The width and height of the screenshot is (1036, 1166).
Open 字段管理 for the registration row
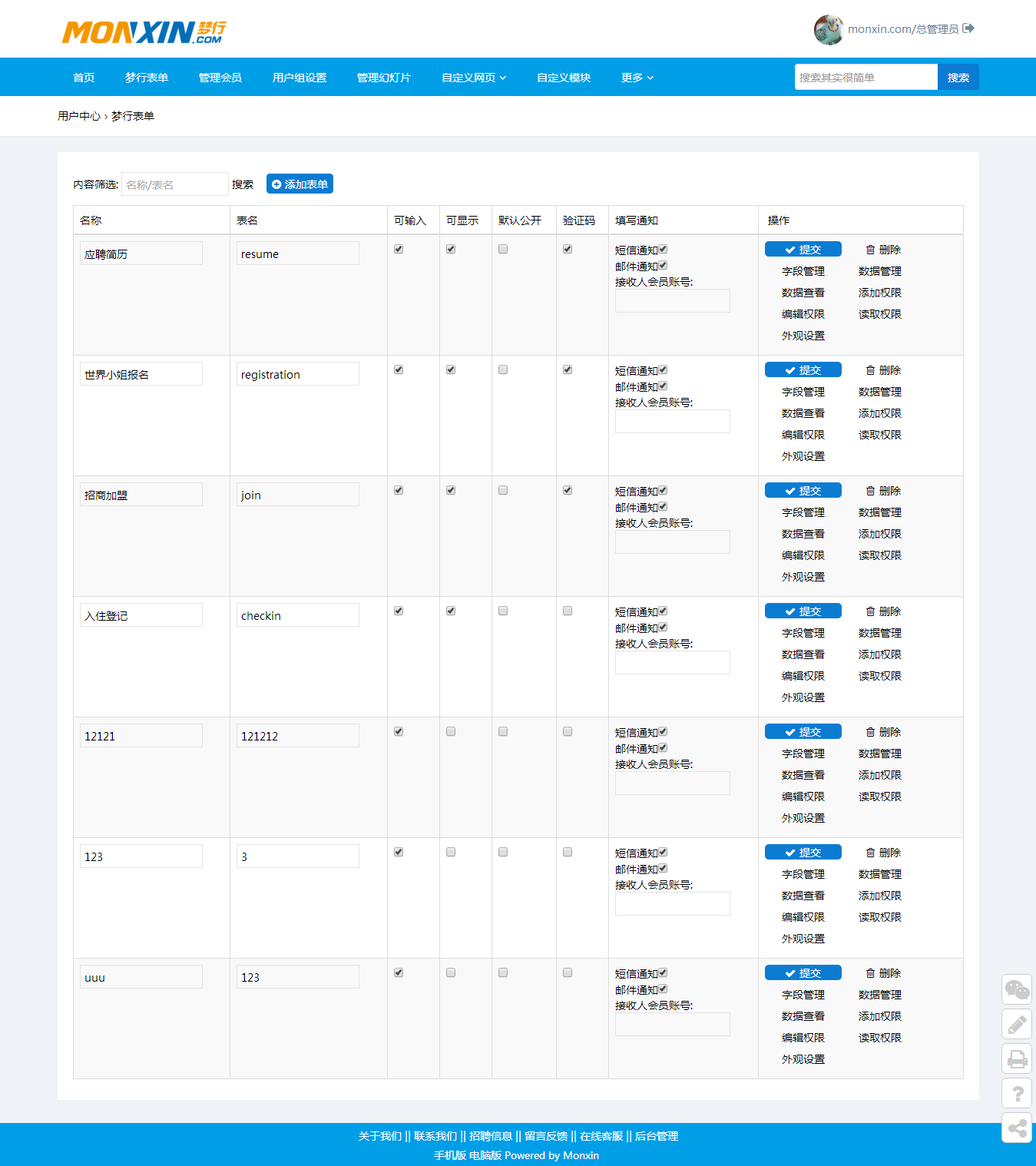pyautogui.click(x=803, y=392)
